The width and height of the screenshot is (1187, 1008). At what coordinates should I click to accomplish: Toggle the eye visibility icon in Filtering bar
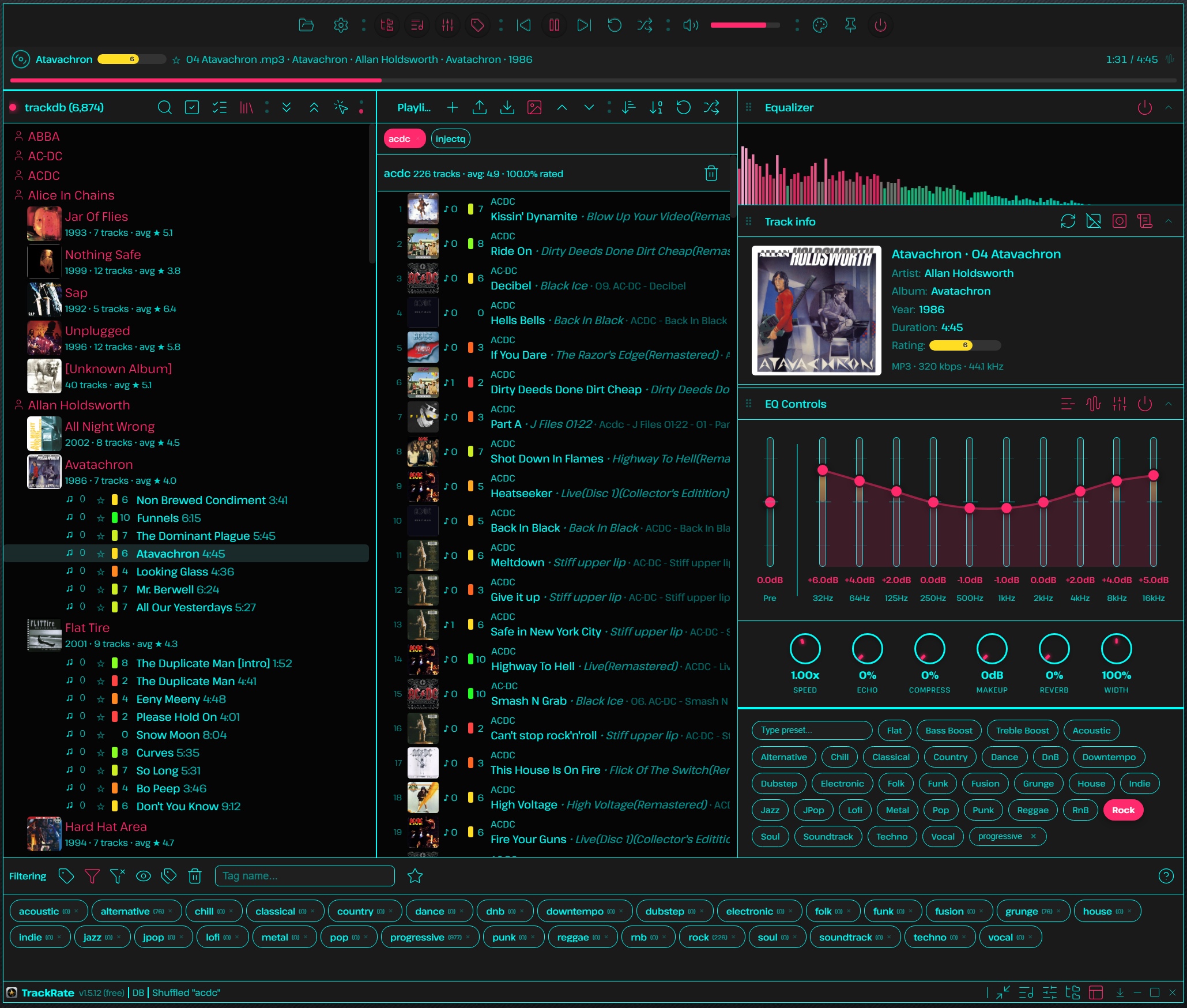[143, 876]
